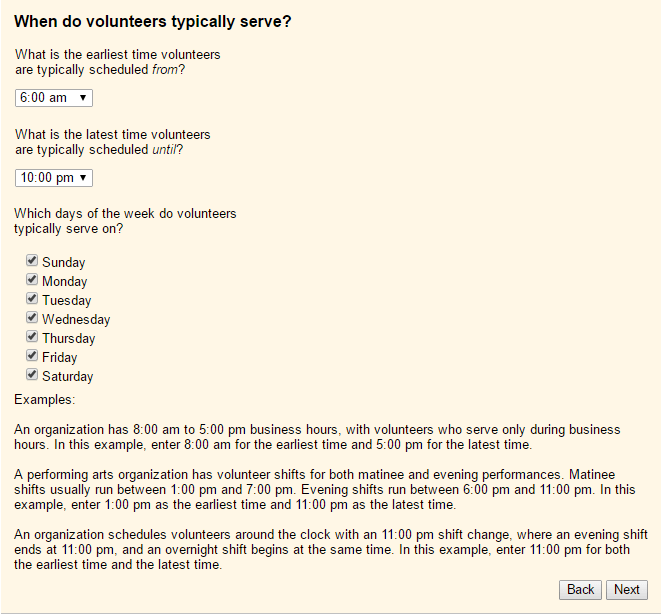This screenshot has width=661, height=614.
Task: Go back with the Back button
Action: pos(581,589)
